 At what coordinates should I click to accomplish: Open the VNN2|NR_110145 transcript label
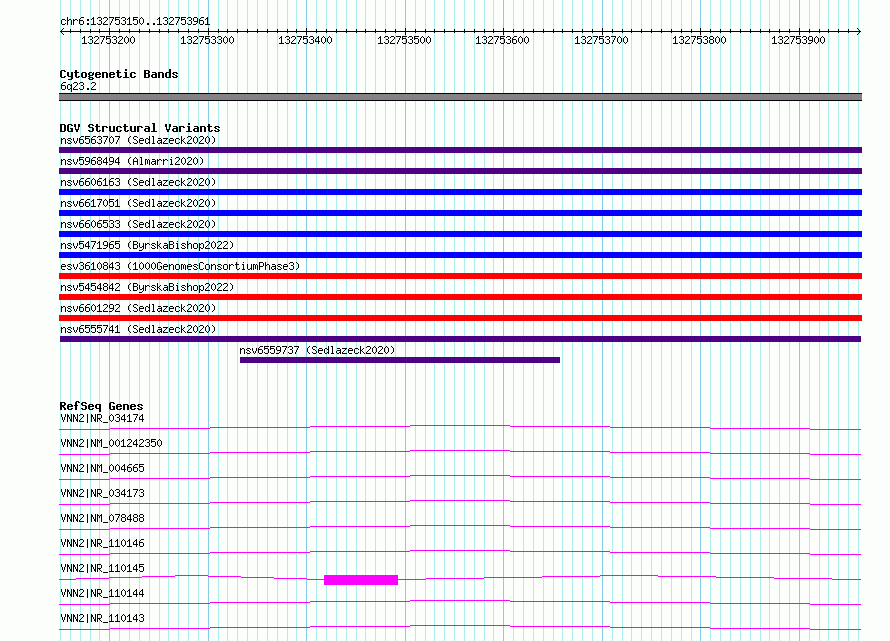[102, 568]
